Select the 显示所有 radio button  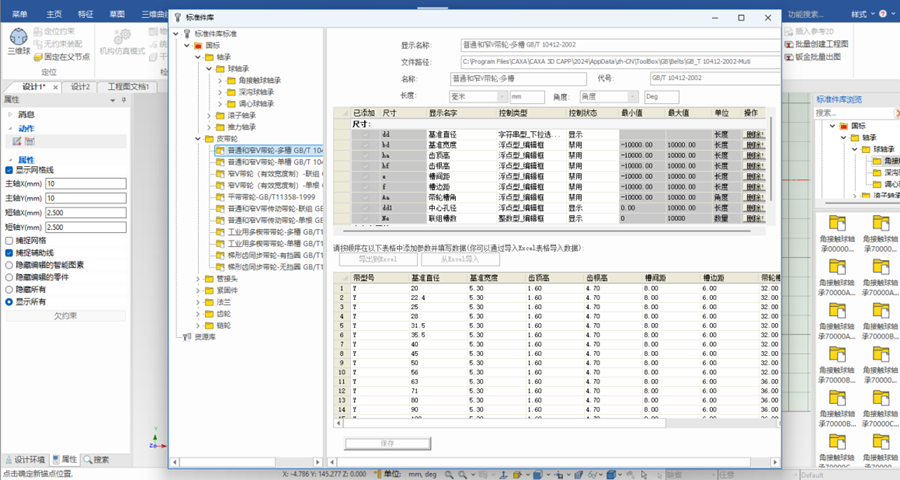[9, 302]
